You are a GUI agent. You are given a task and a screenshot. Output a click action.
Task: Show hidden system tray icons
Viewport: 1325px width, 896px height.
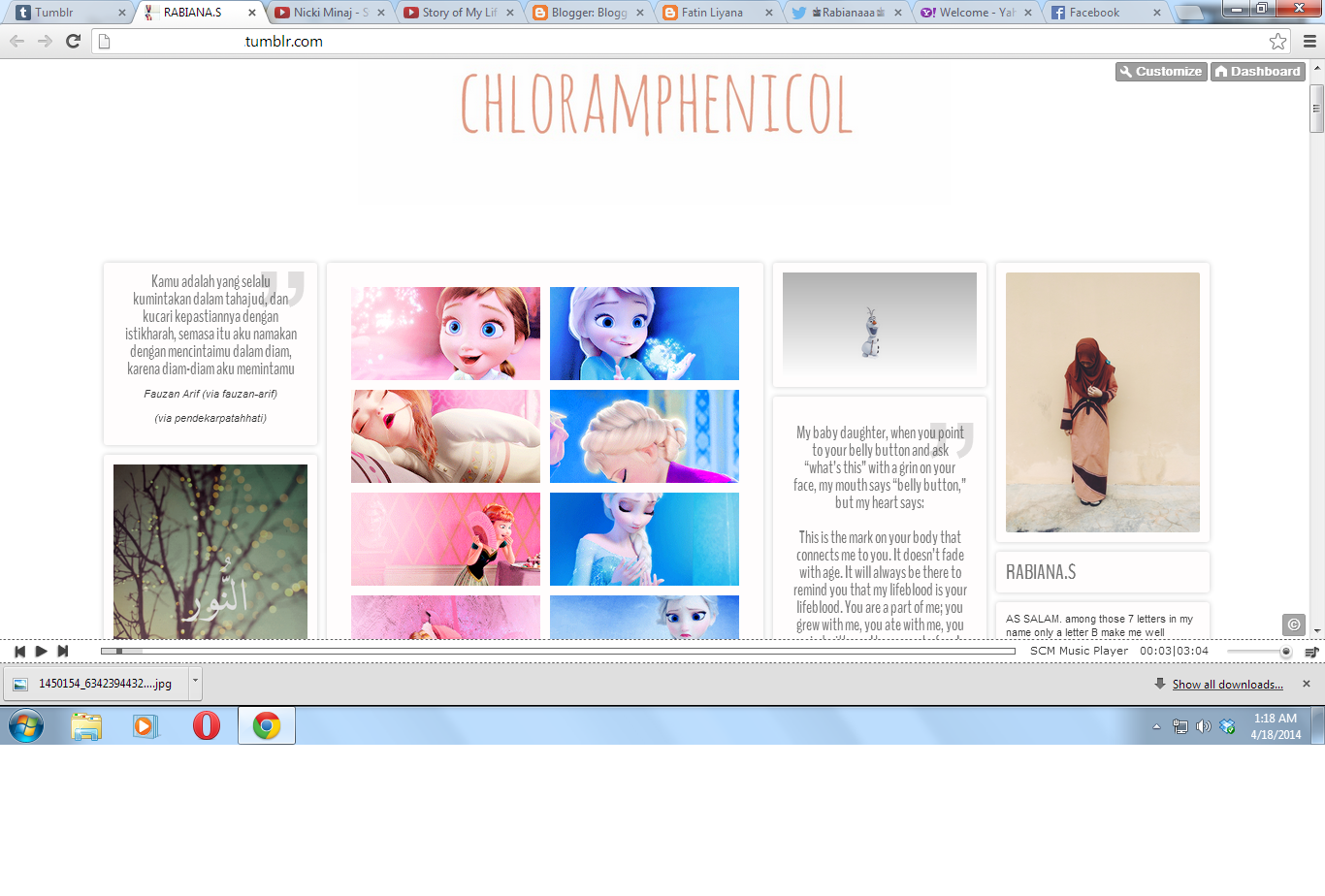1156,726
